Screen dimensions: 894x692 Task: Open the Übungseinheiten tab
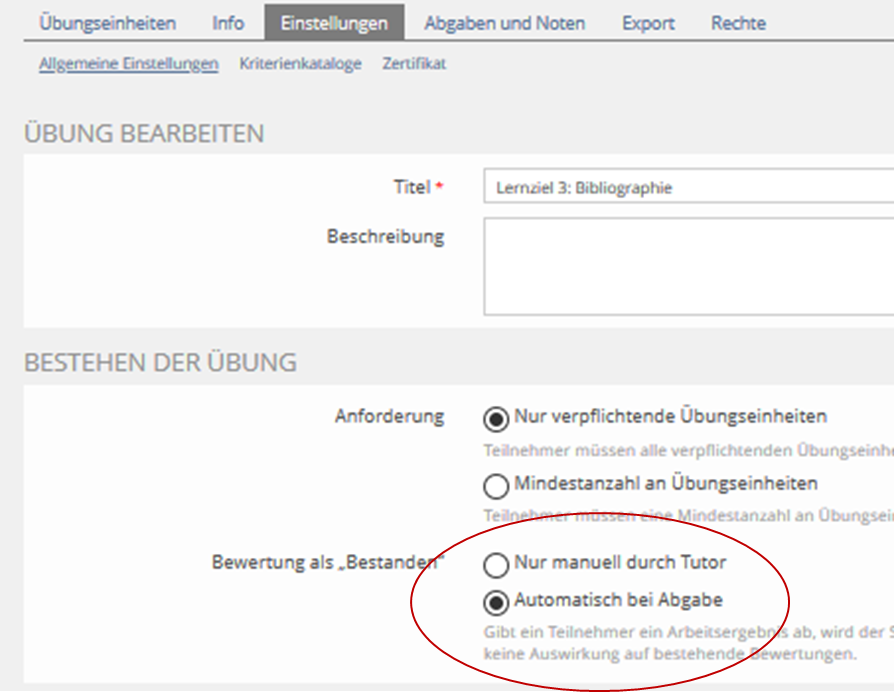point(107,23)
